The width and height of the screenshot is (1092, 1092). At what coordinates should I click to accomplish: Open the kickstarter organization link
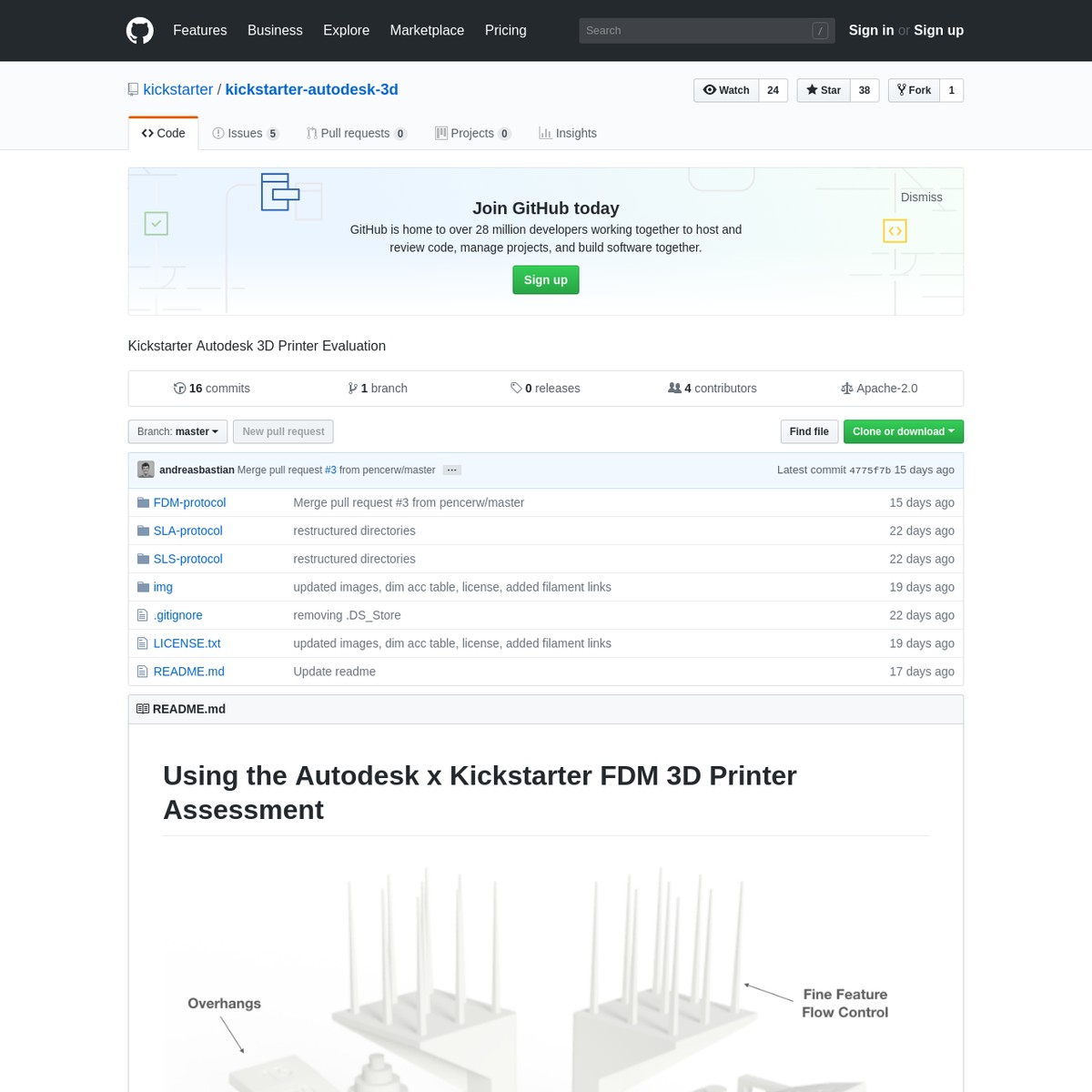(x=178, y=89)
